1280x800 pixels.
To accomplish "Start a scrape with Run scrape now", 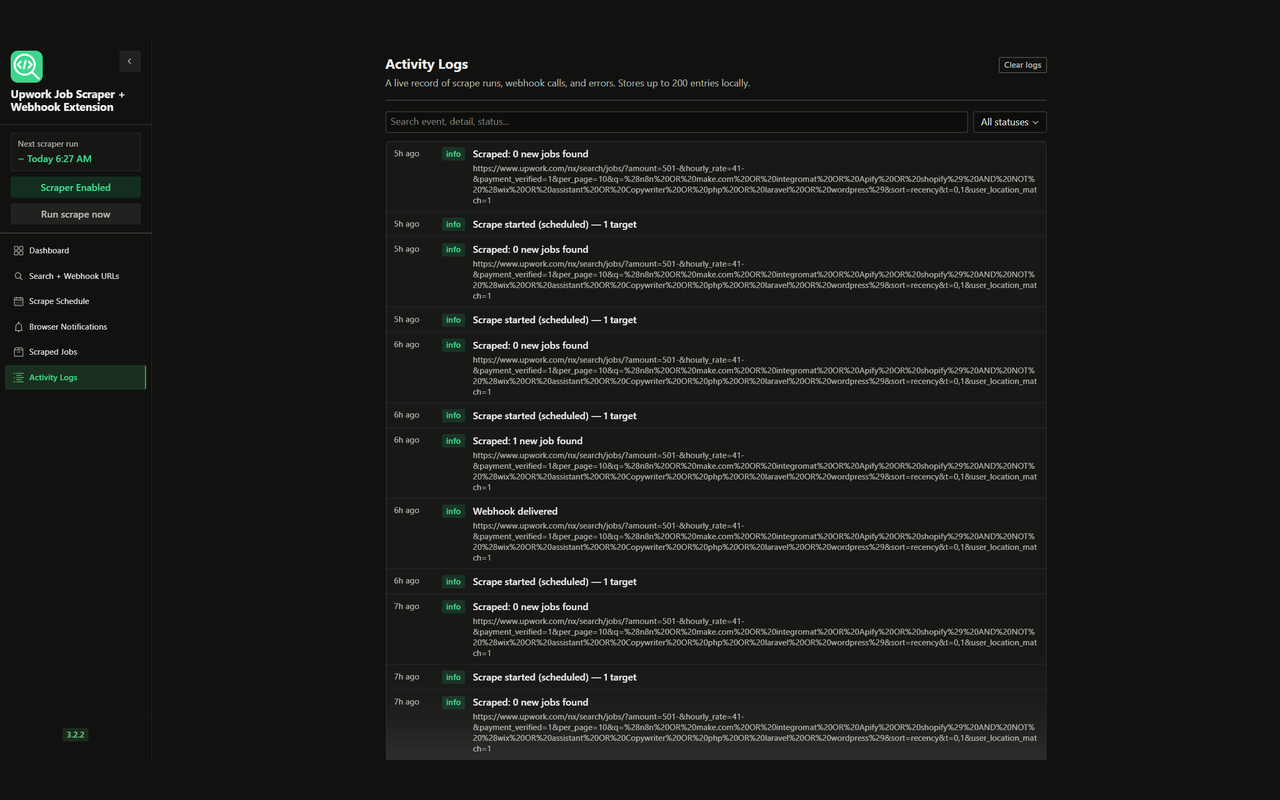I will 76,214.
